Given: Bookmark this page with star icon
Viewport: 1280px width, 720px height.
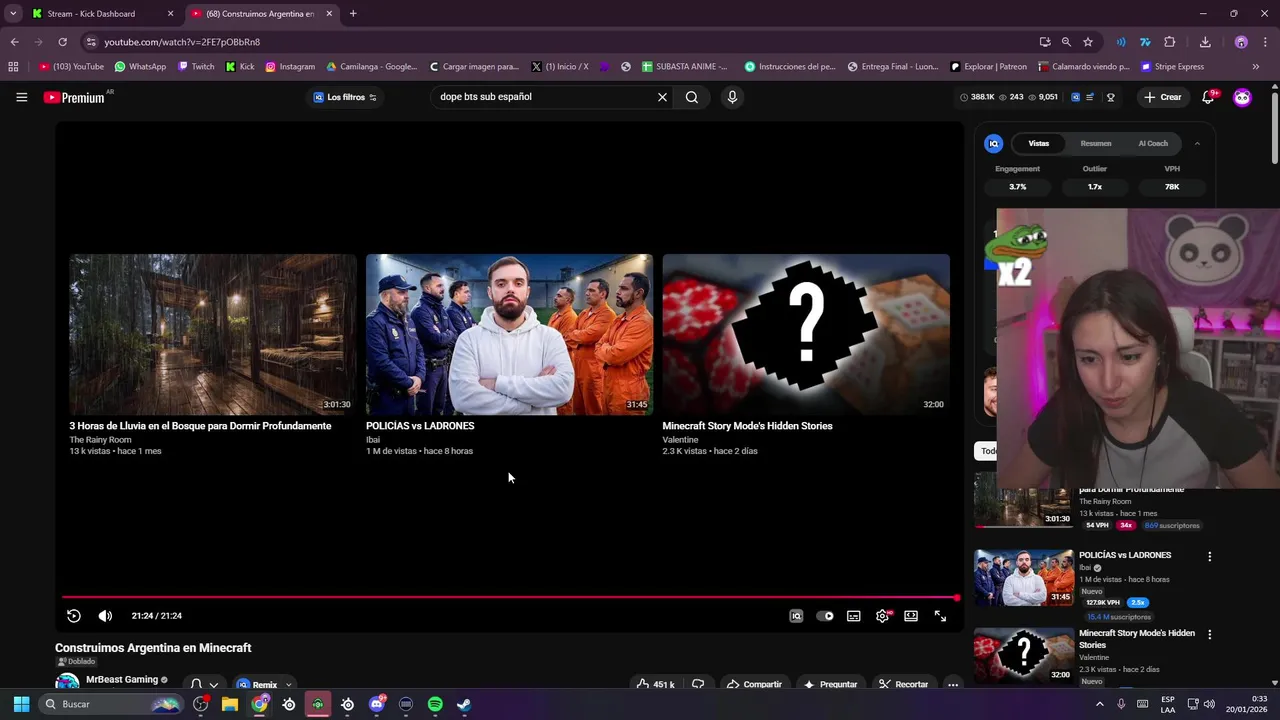Looking at the screenshot, I should (x=1088, y=42).
